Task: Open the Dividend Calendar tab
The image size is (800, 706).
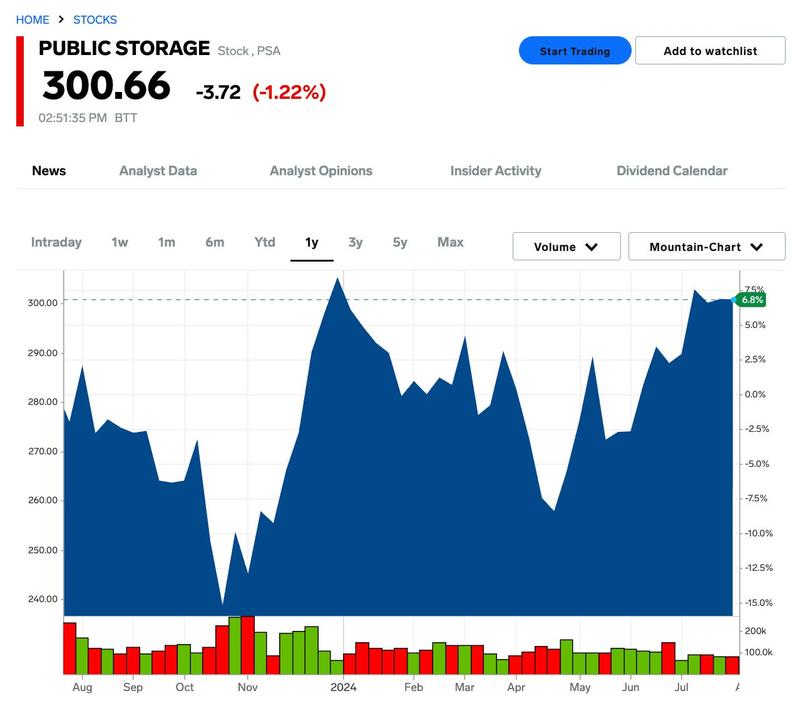Action: click(x=672, y=171)
